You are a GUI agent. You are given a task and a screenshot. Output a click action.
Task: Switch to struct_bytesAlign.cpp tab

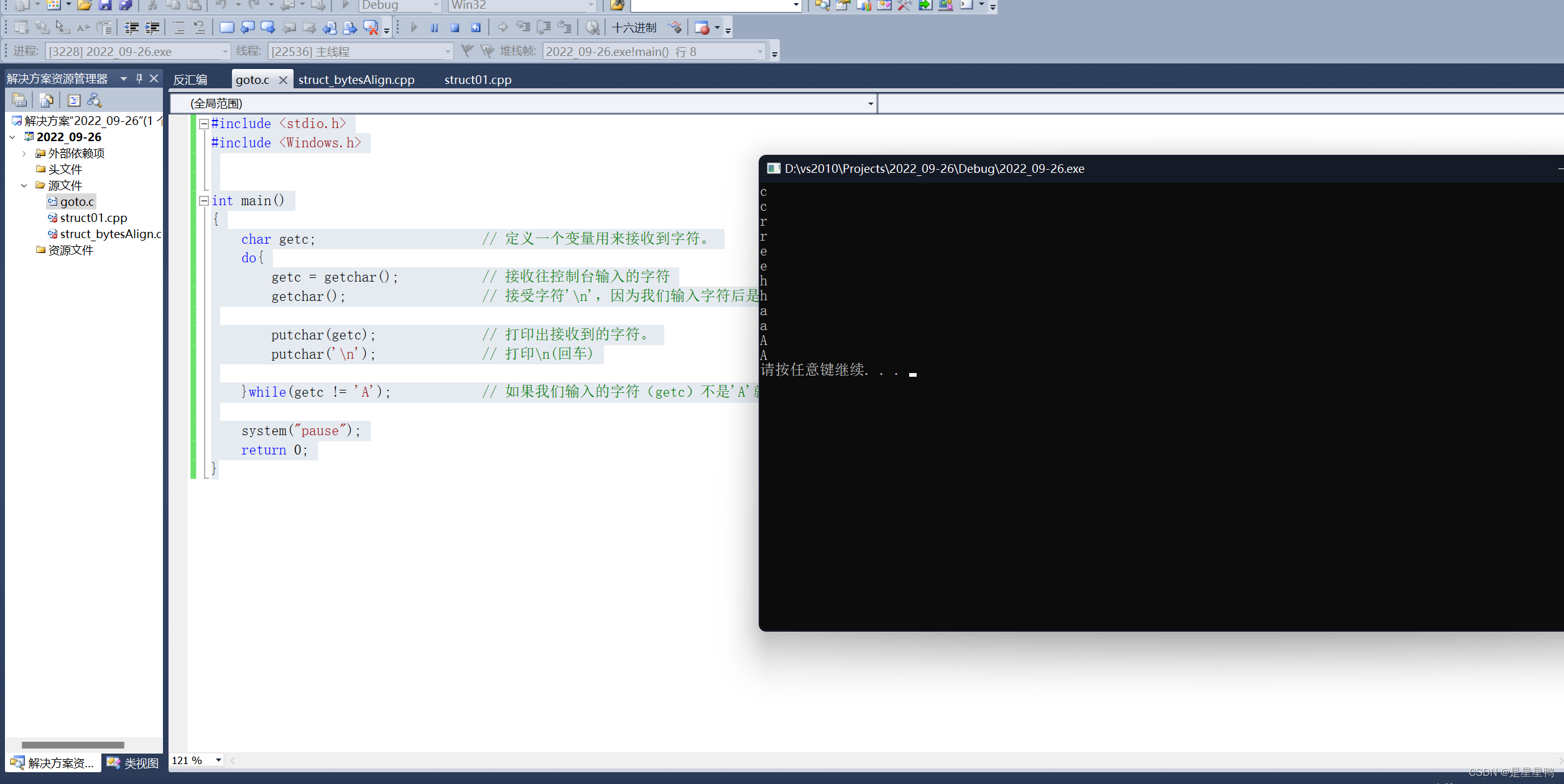click(356, 80)
